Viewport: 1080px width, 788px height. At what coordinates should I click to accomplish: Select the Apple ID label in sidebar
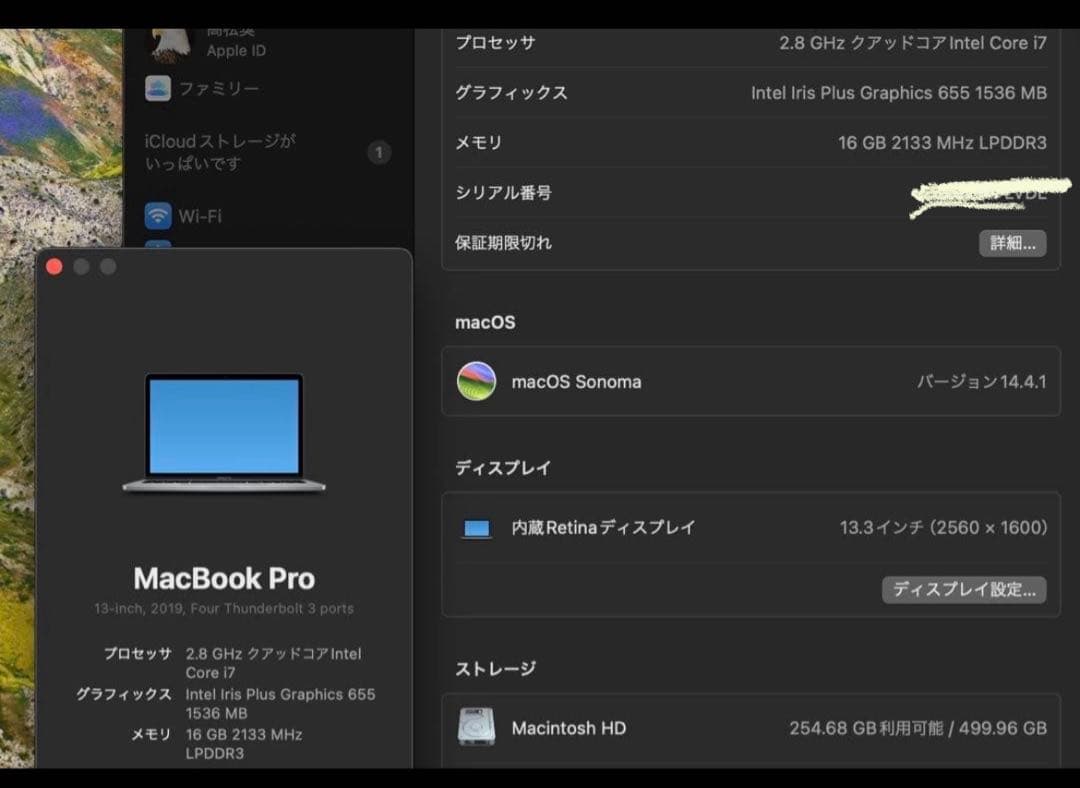click(x=236, y=51)
